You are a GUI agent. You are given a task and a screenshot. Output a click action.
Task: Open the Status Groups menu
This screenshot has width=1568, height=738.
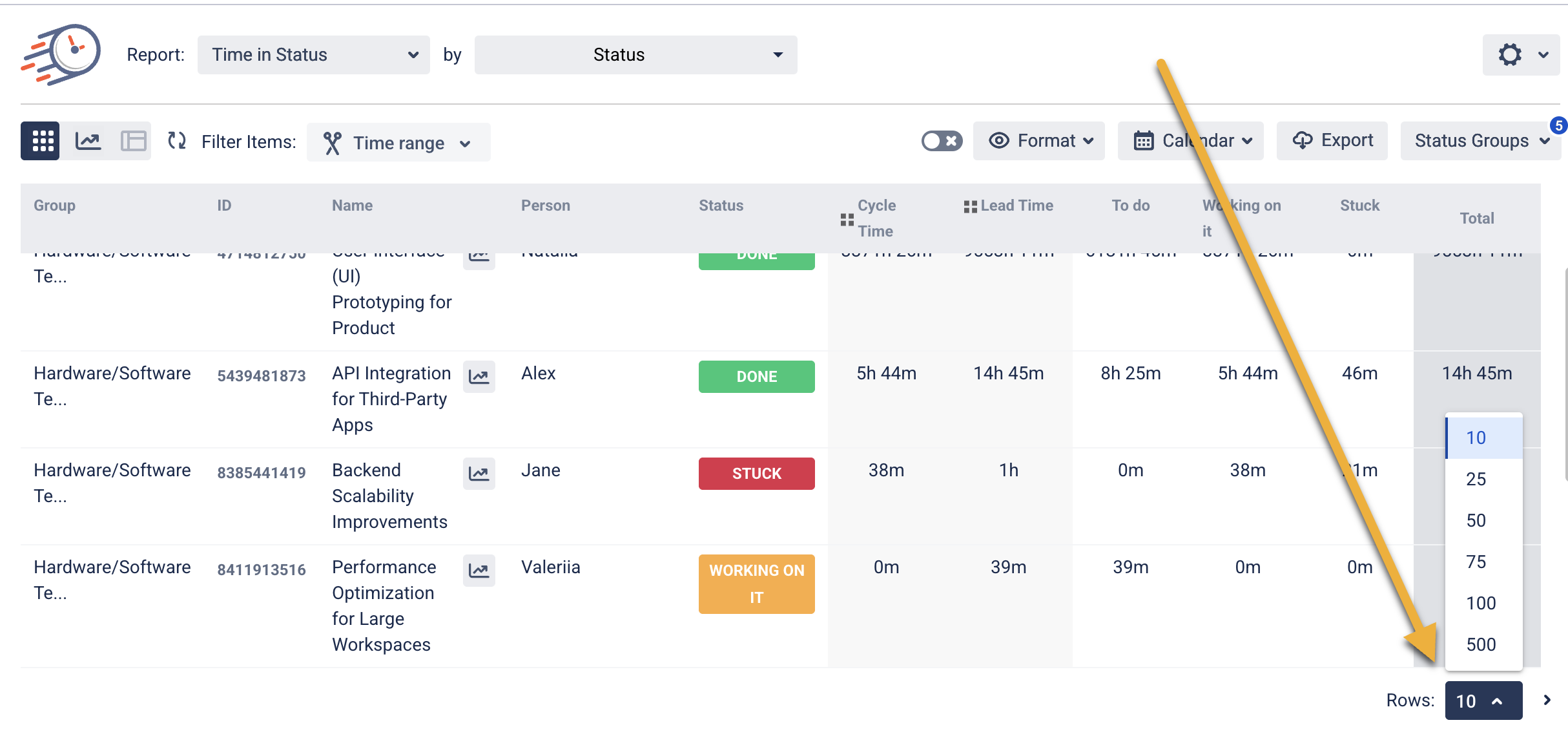click(x=1480, y=141)
